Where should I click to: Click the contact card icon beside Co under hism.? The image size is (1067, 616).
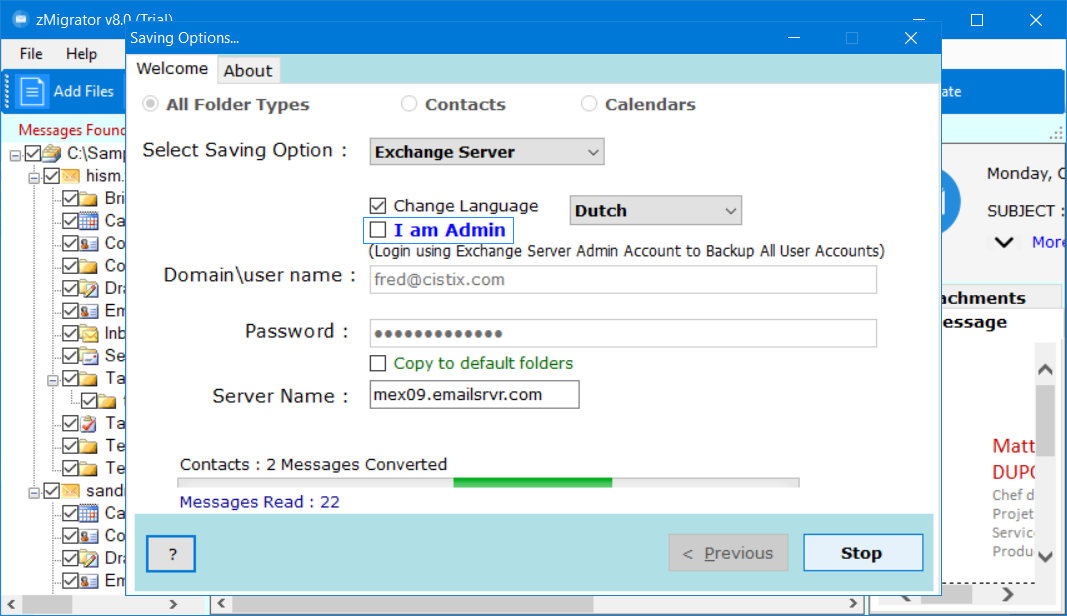coord(88,244)
